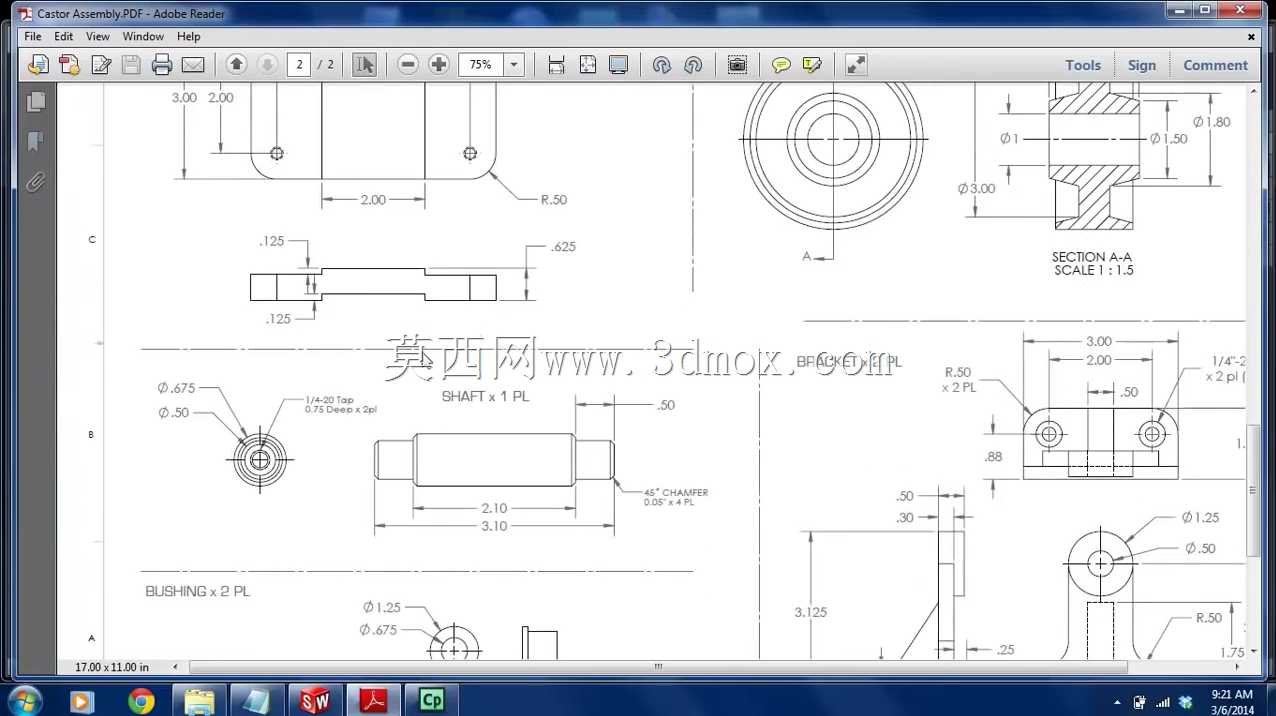Toggle full screen expand arrows icon
This screenshot has height=716, width=1276.
[x=856, y=65]
